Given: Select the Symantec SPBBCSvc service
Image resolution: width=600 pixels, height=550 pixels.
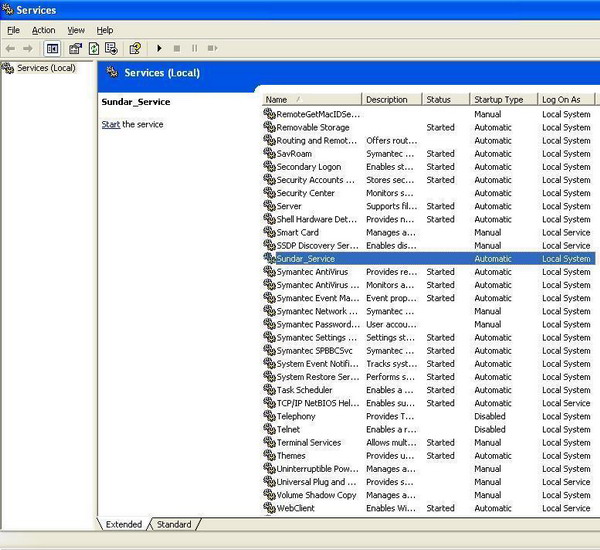Looking at the screenshot, I should coord(429,350).
